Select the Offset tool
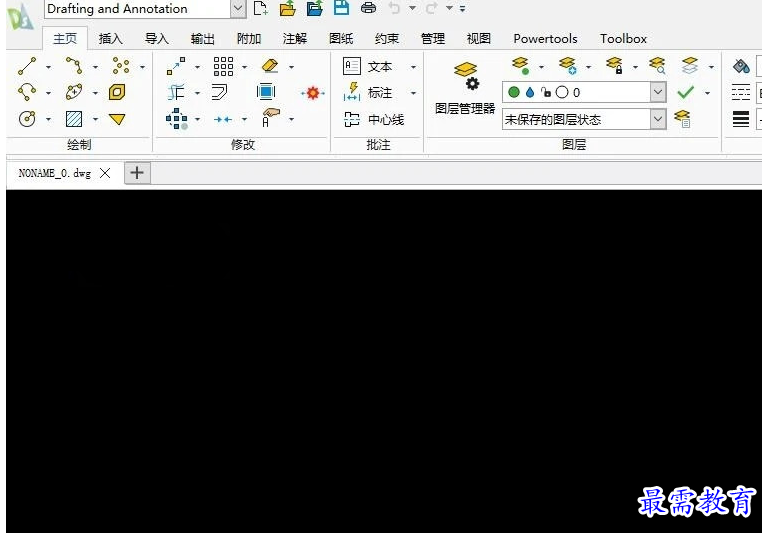The height and width of the screenshot is (533, 762). (x=220, y=92)
